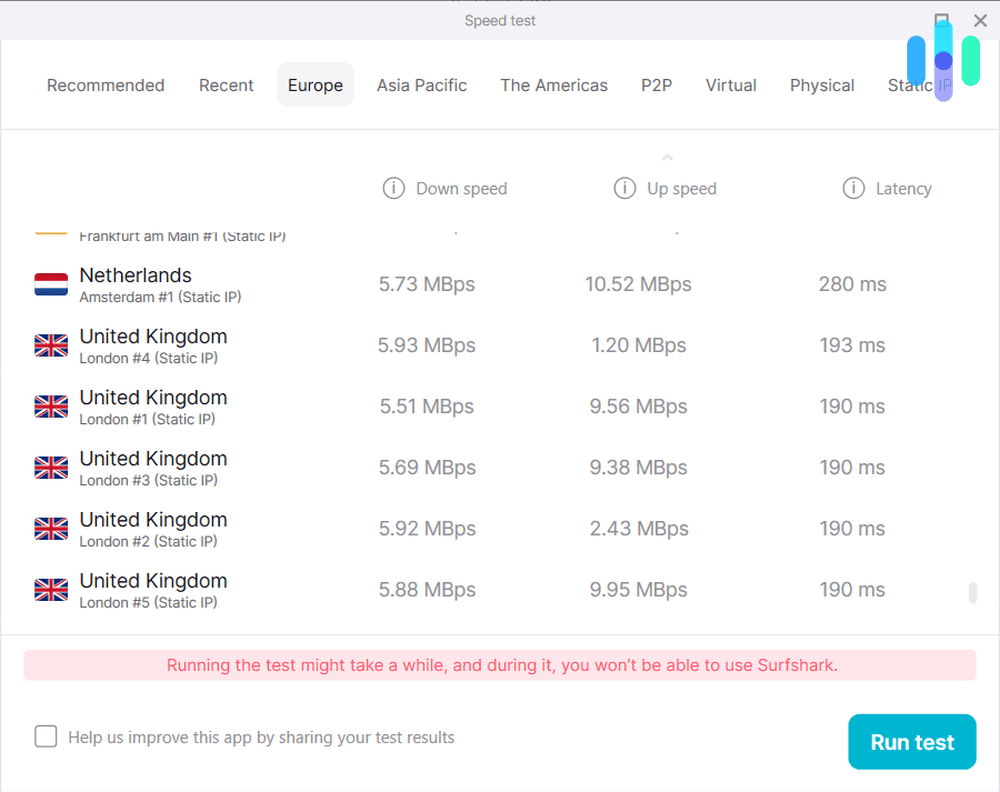1000x792 pixels.
Task: Click the vertical scrollbar thumb
Action: pos(973,592)
